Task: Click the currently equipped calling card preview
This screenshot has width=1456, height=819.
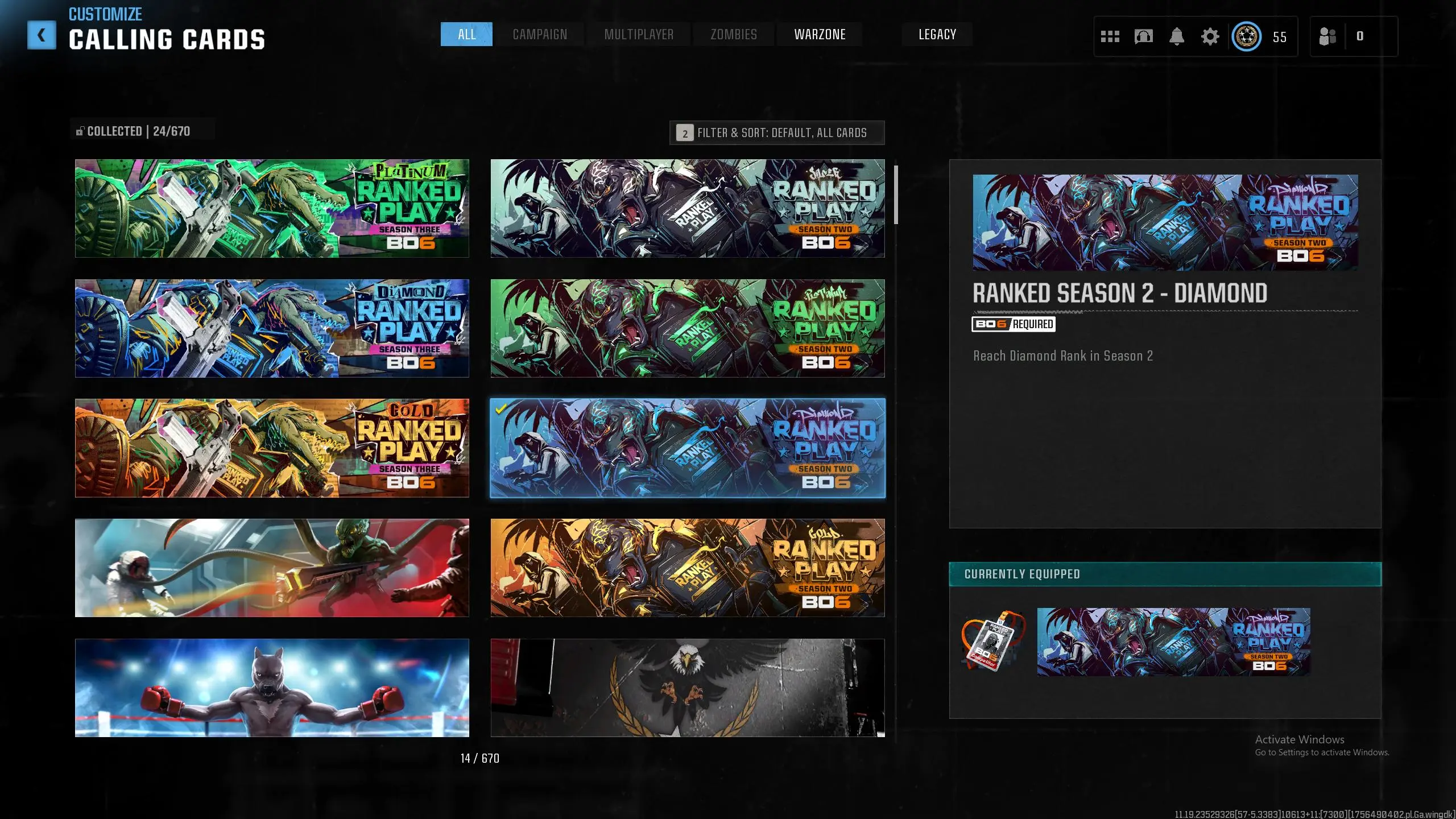Action: tap(1173, 642)
